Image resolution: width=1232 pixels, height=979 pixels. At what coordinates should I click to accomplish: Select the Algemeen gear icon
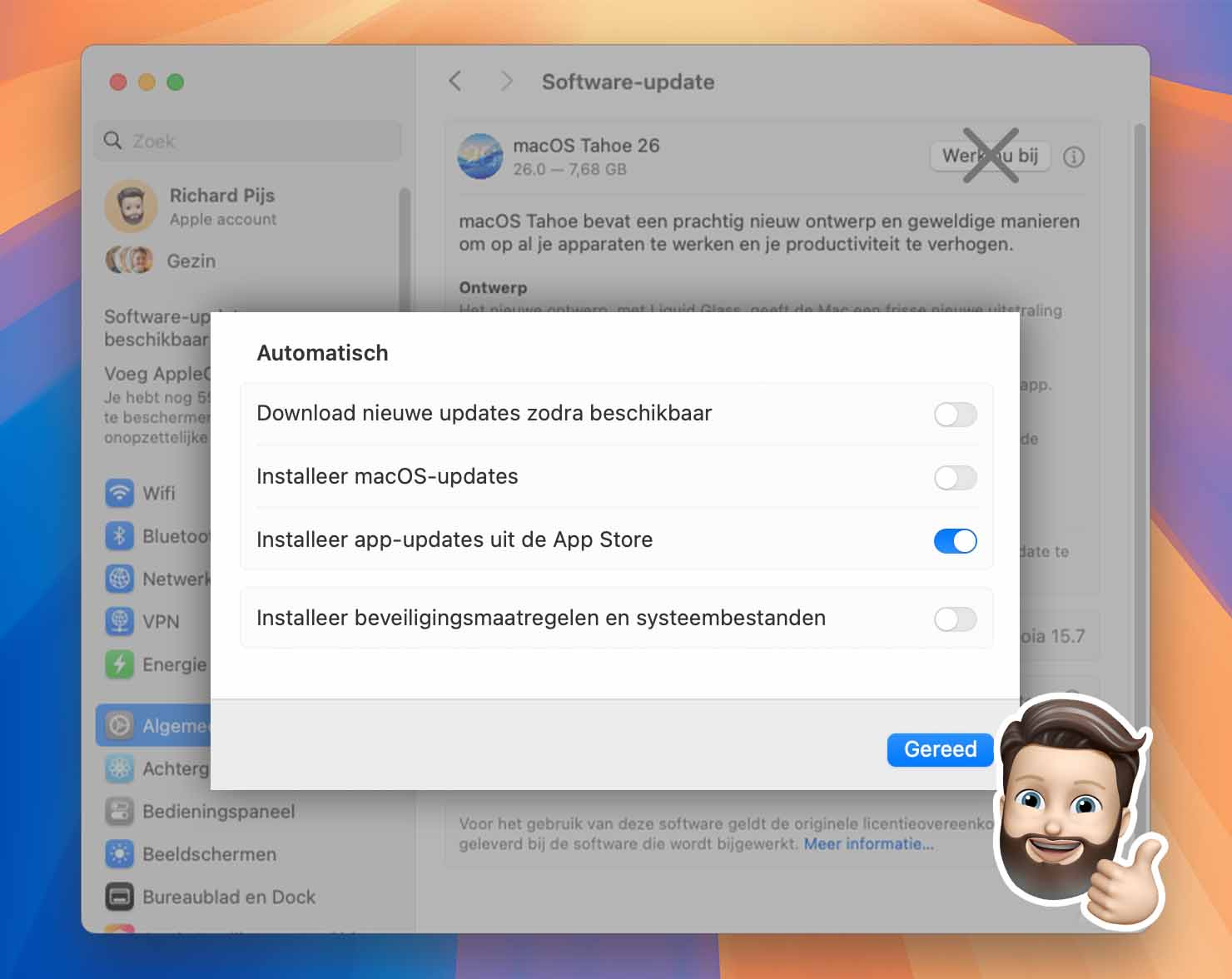[x=120, y=726]
